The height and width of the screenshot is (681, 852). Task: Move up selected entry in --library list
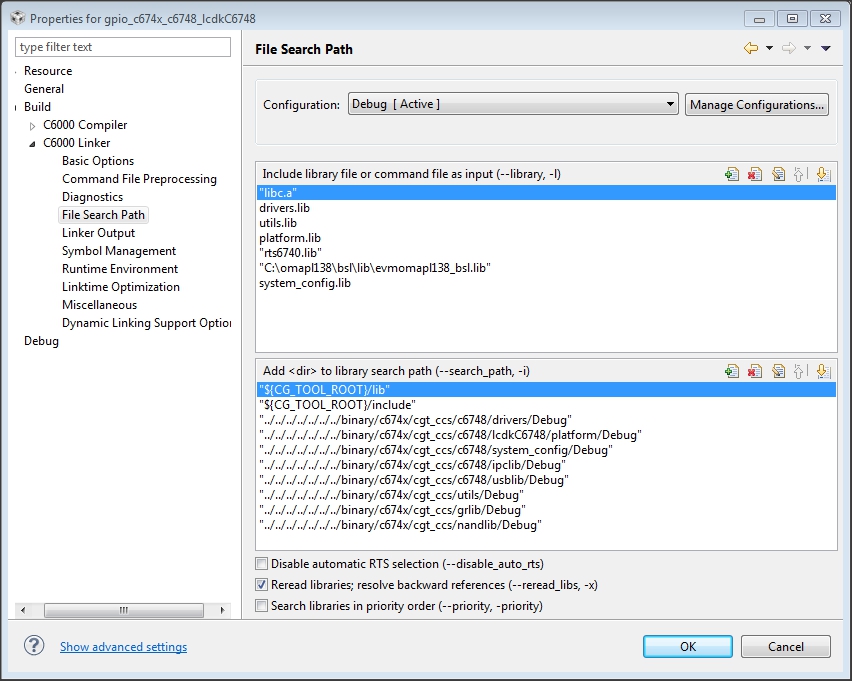[799, 174]
